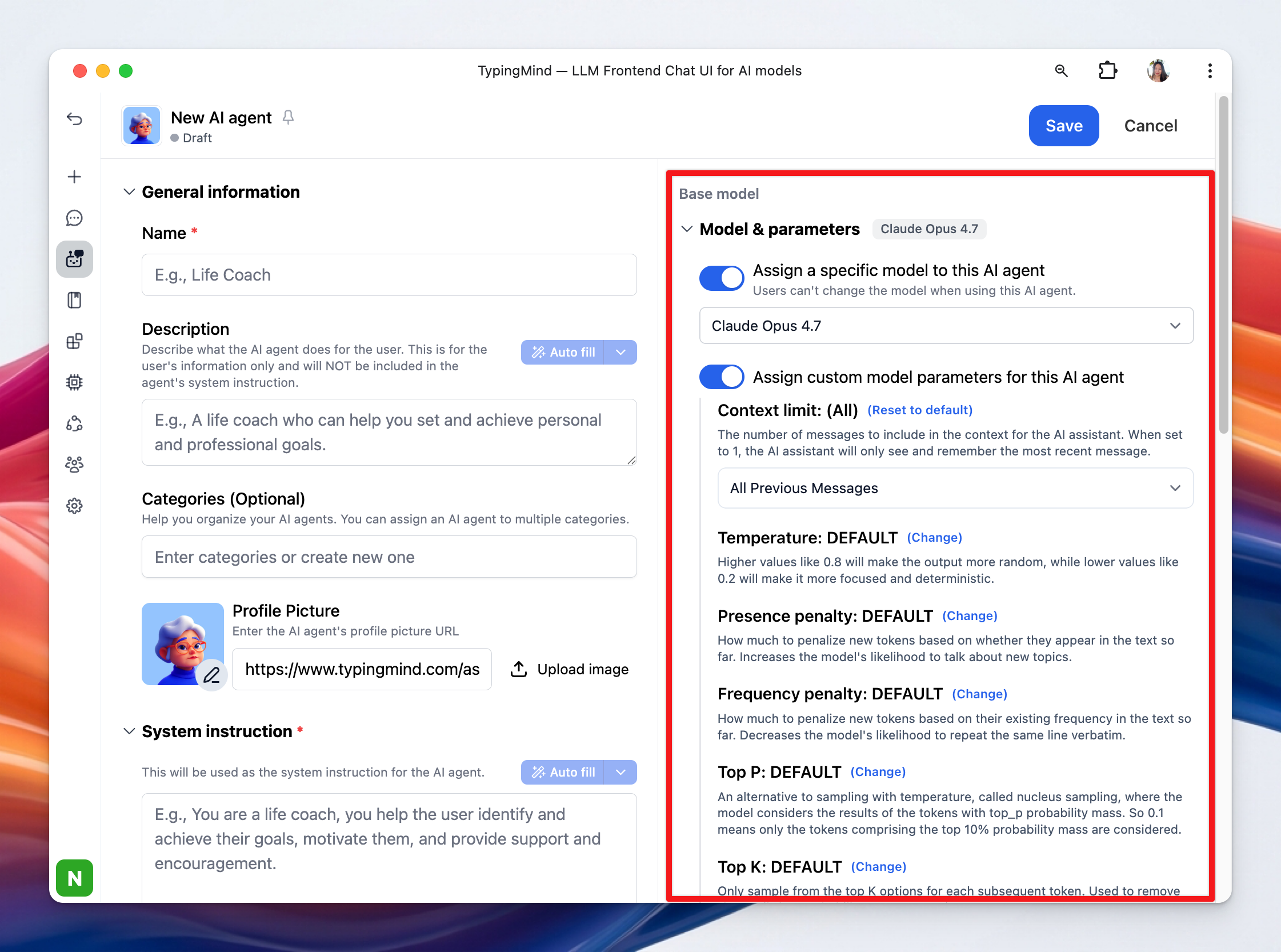
Task: Click the Cancel button
Action: point(1150,126)
